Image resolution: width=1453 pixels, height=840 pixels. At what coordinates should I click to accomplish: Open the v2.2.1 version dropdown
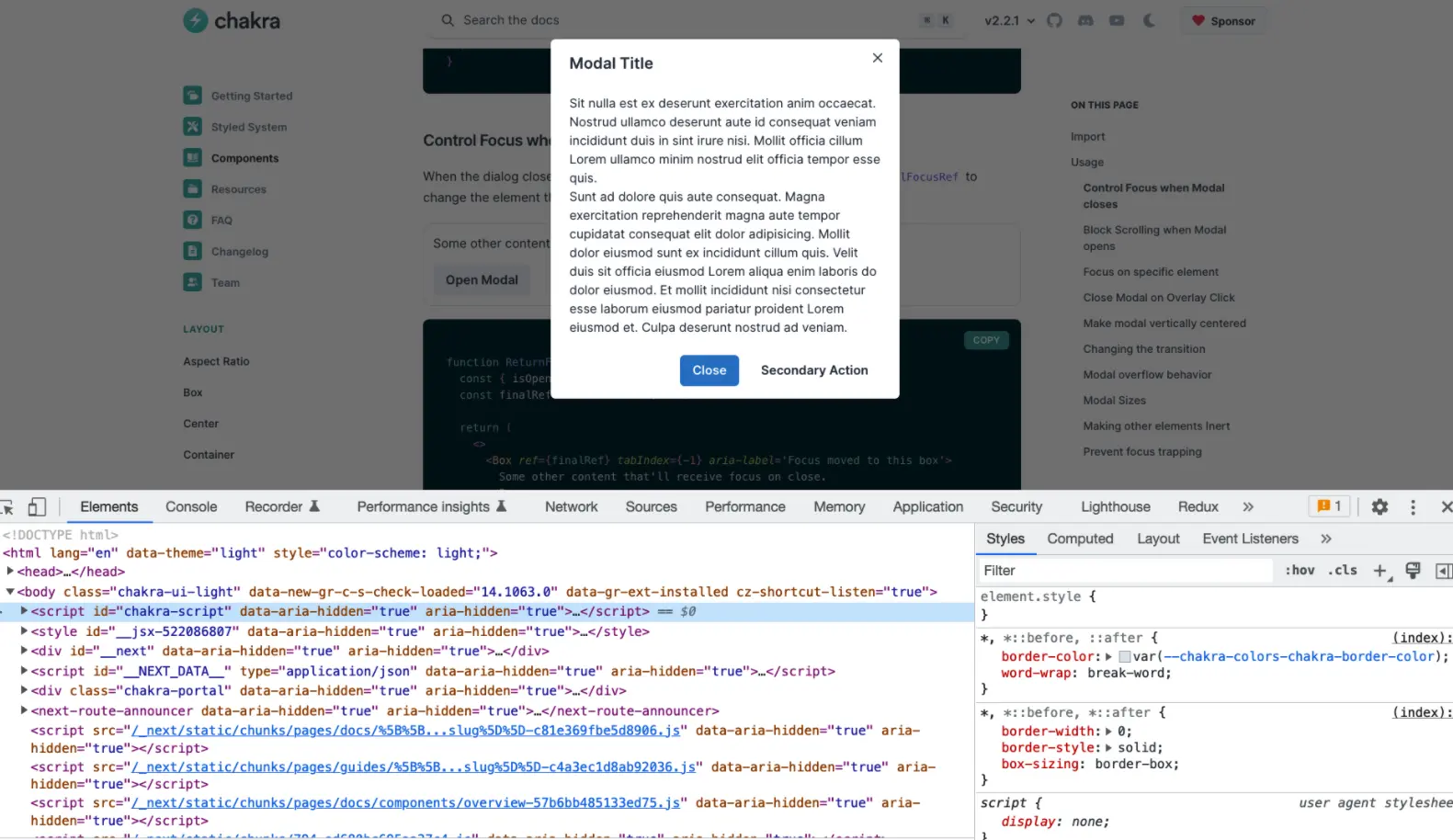[x=1009, y=20]
